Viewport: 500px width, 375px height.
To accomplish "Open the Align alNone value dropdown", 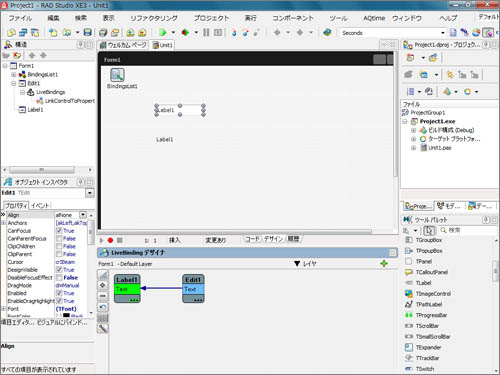I will click(83, 215).
